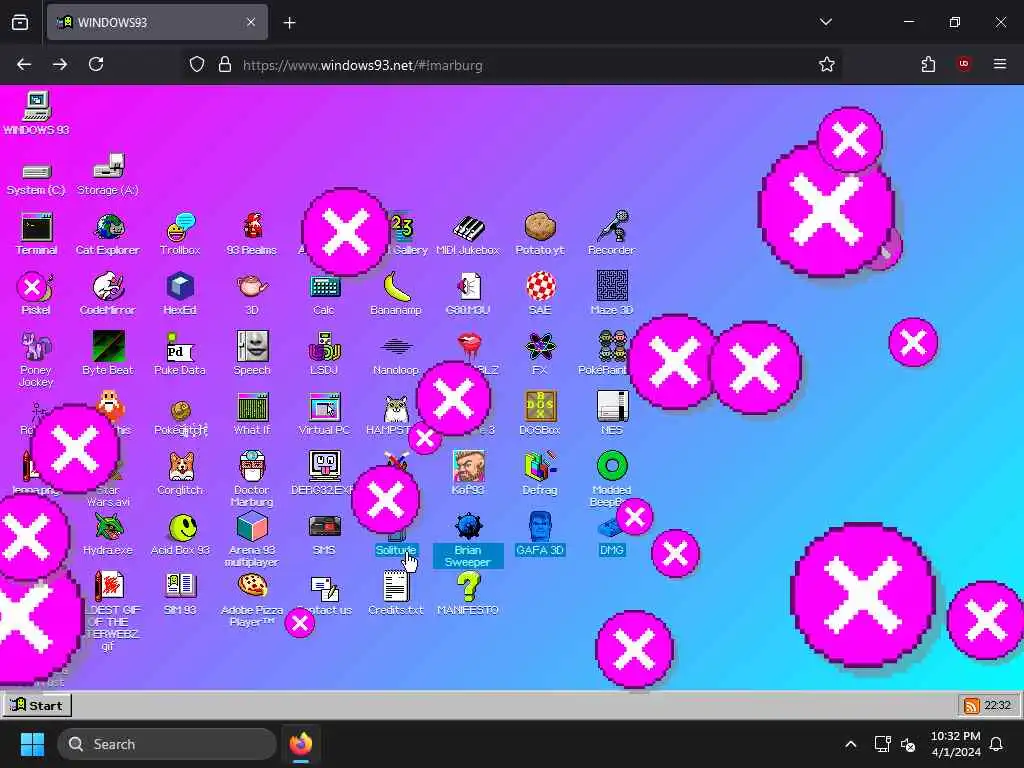Open the Speech face icon
The image size is (1024, 768).
pos(252,346)
